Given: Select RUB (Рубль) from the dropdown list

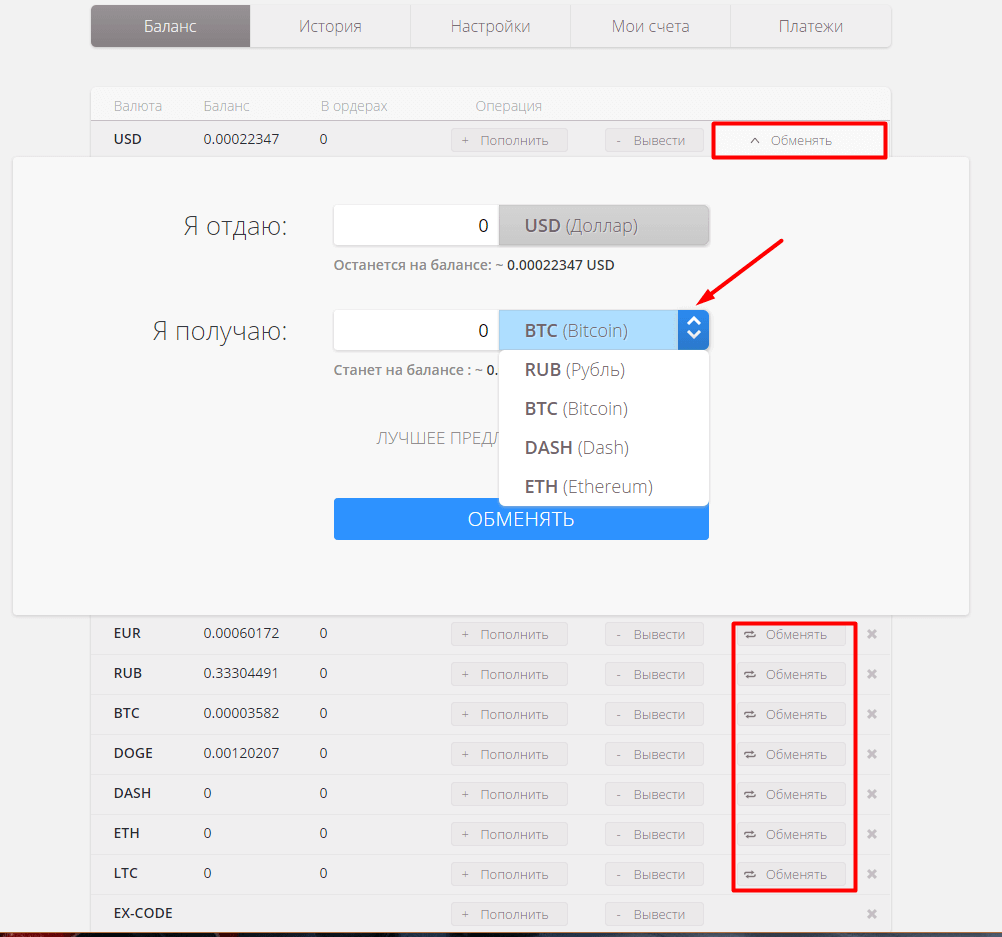Looking at the screenshot, I should pos(575,369).
